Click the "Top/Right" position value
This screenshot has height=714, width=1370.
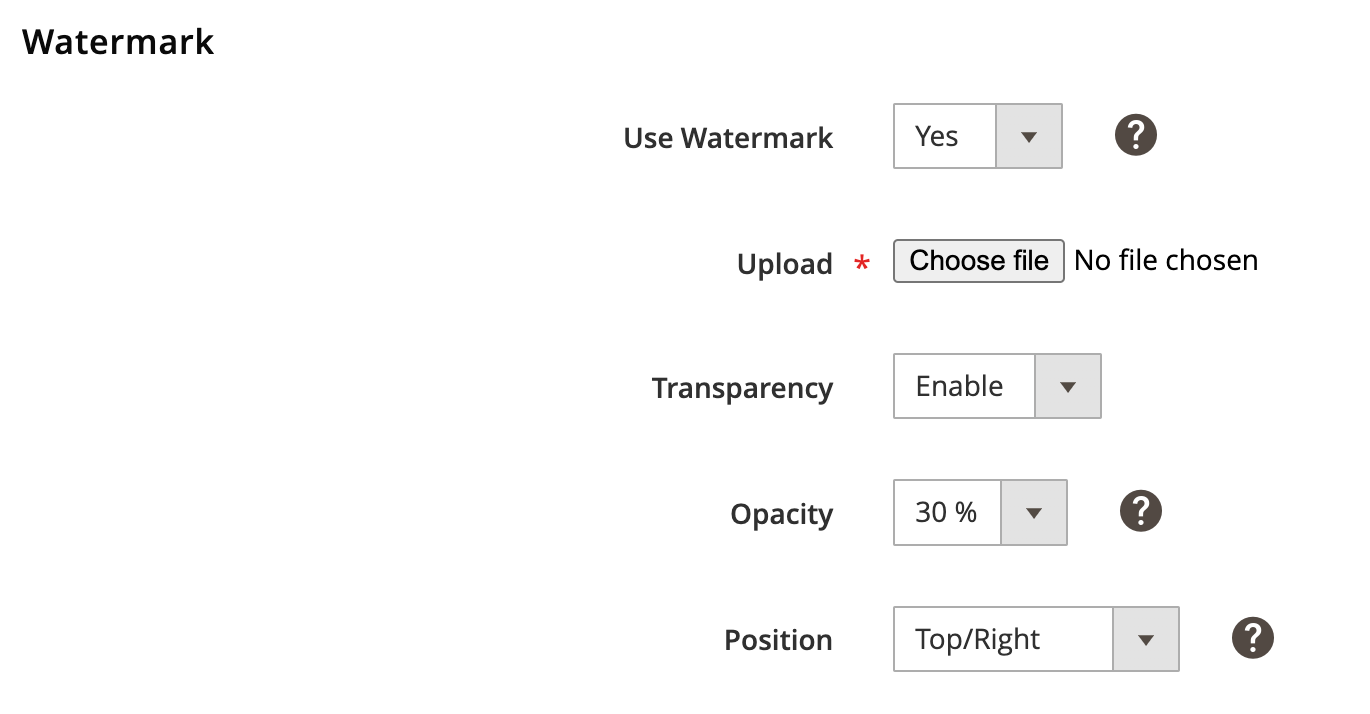(978, 639)
